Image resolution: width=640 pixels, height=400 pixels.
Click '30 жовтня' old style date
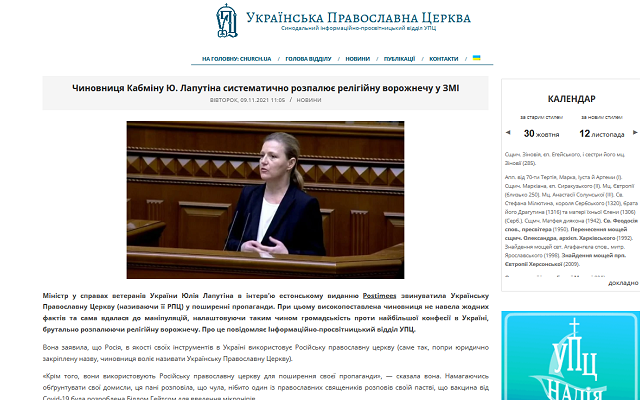pos(542,133)
